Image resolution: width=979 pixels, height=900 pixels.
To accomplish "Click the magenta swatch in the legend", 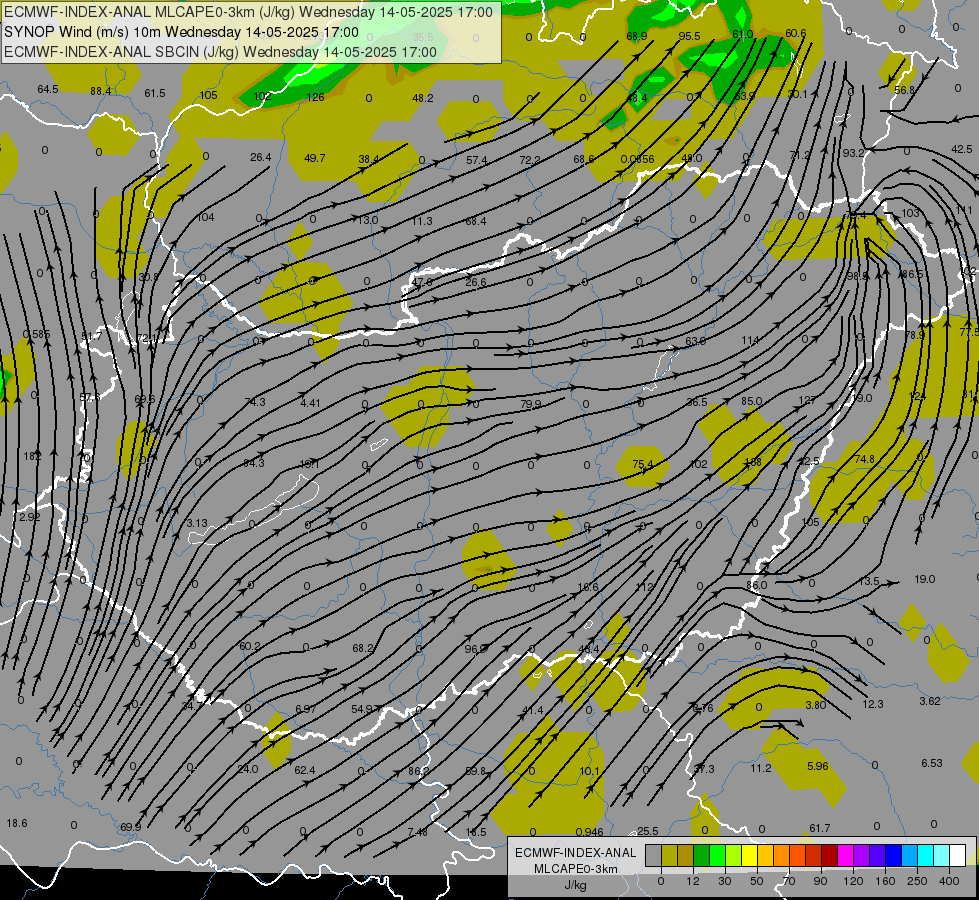I will click(846, 855).
